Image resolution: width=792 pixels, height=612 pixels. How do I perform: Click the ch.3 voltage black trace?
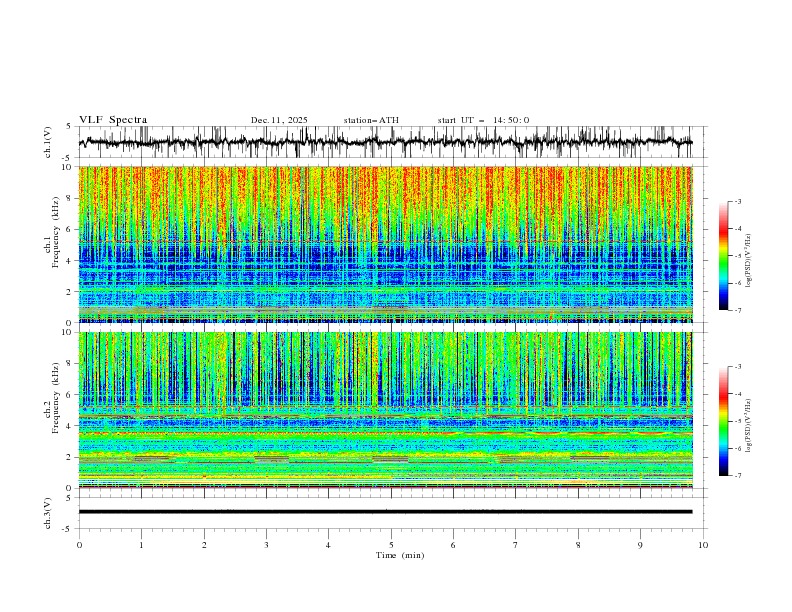[385, 512]
